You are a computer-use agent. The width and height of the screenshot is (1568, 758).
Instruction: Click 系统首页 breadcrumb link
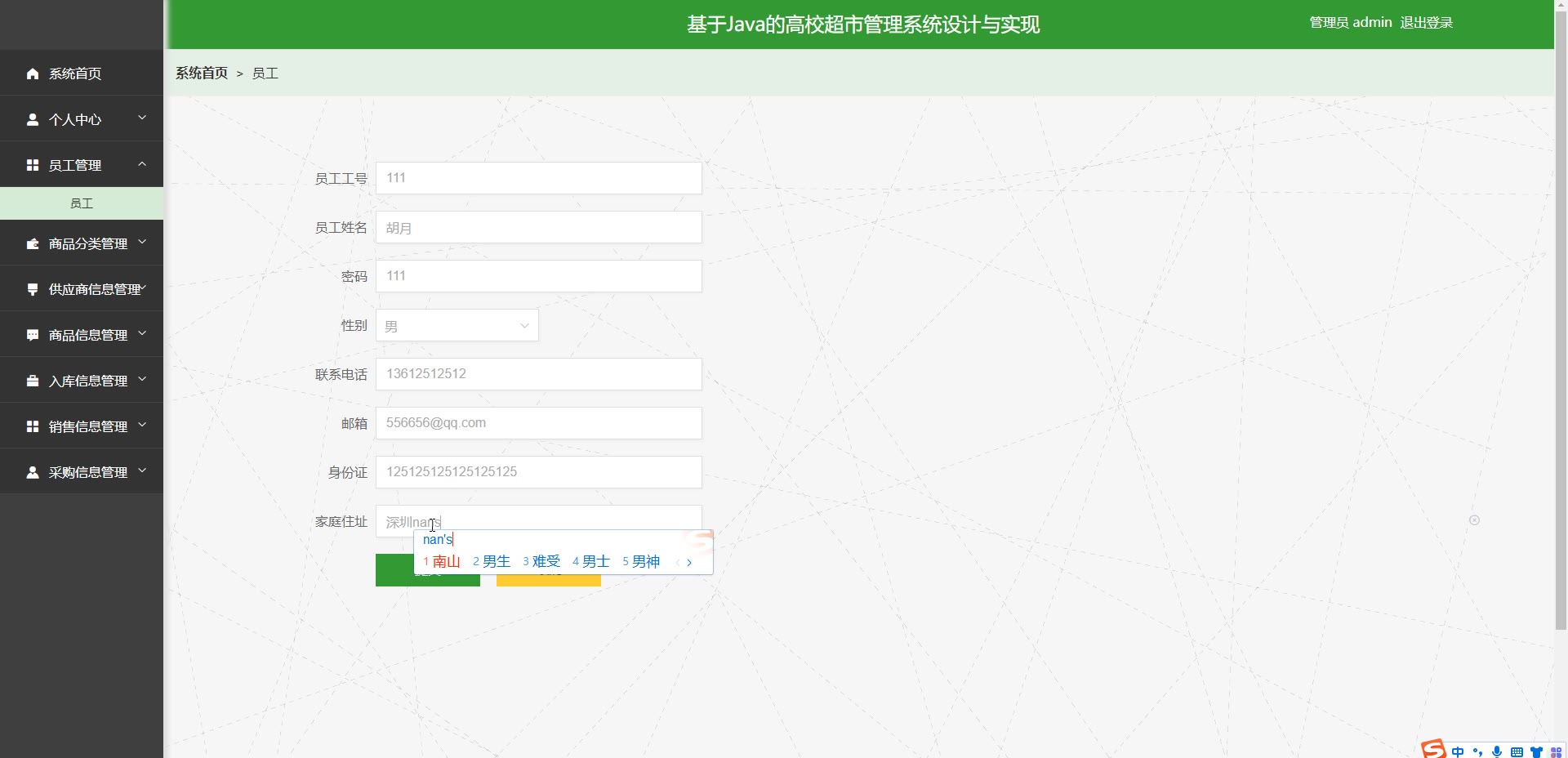202,73
